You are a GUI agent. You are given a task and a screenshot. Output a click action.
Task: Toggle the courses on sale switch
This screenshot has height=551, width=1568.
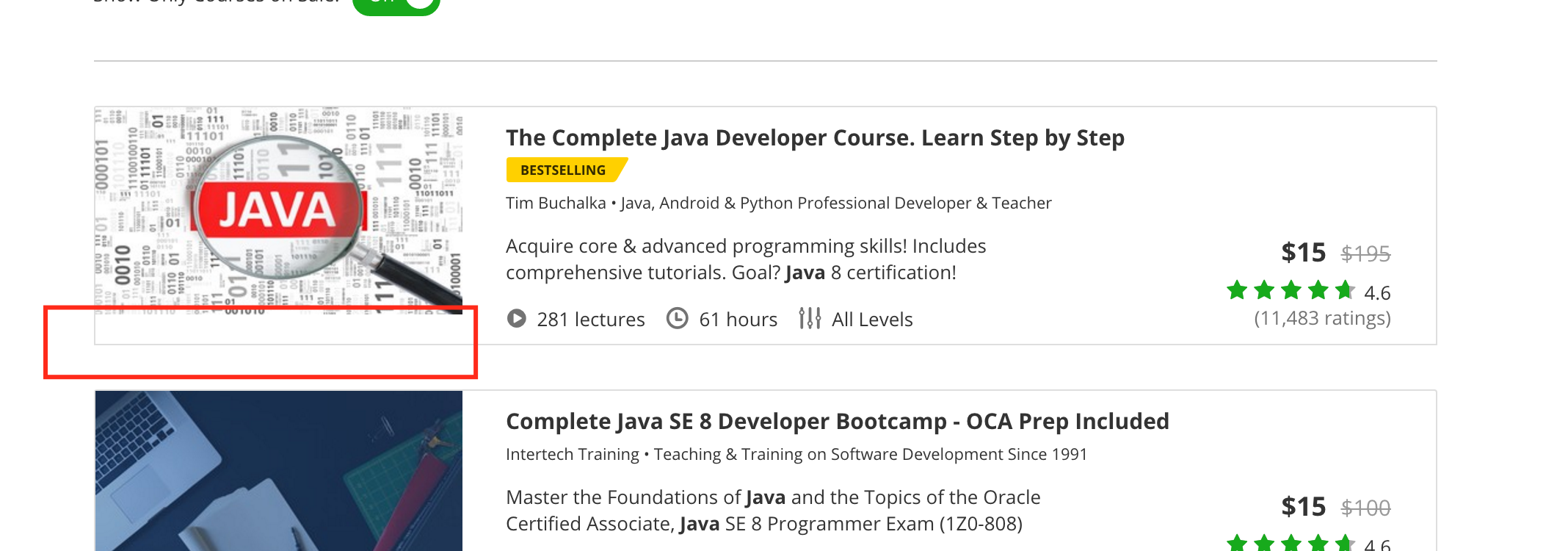pyautogui.click(x=396, y=5)
